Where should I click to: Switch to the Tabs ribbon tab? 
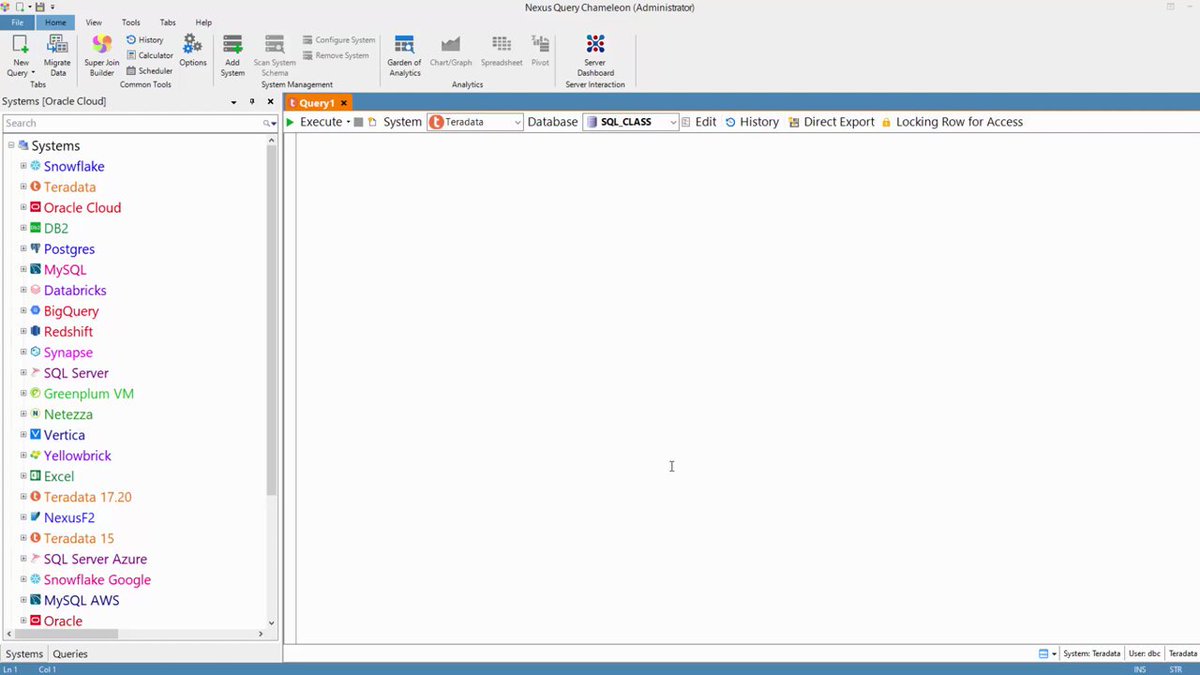point(168,22)
